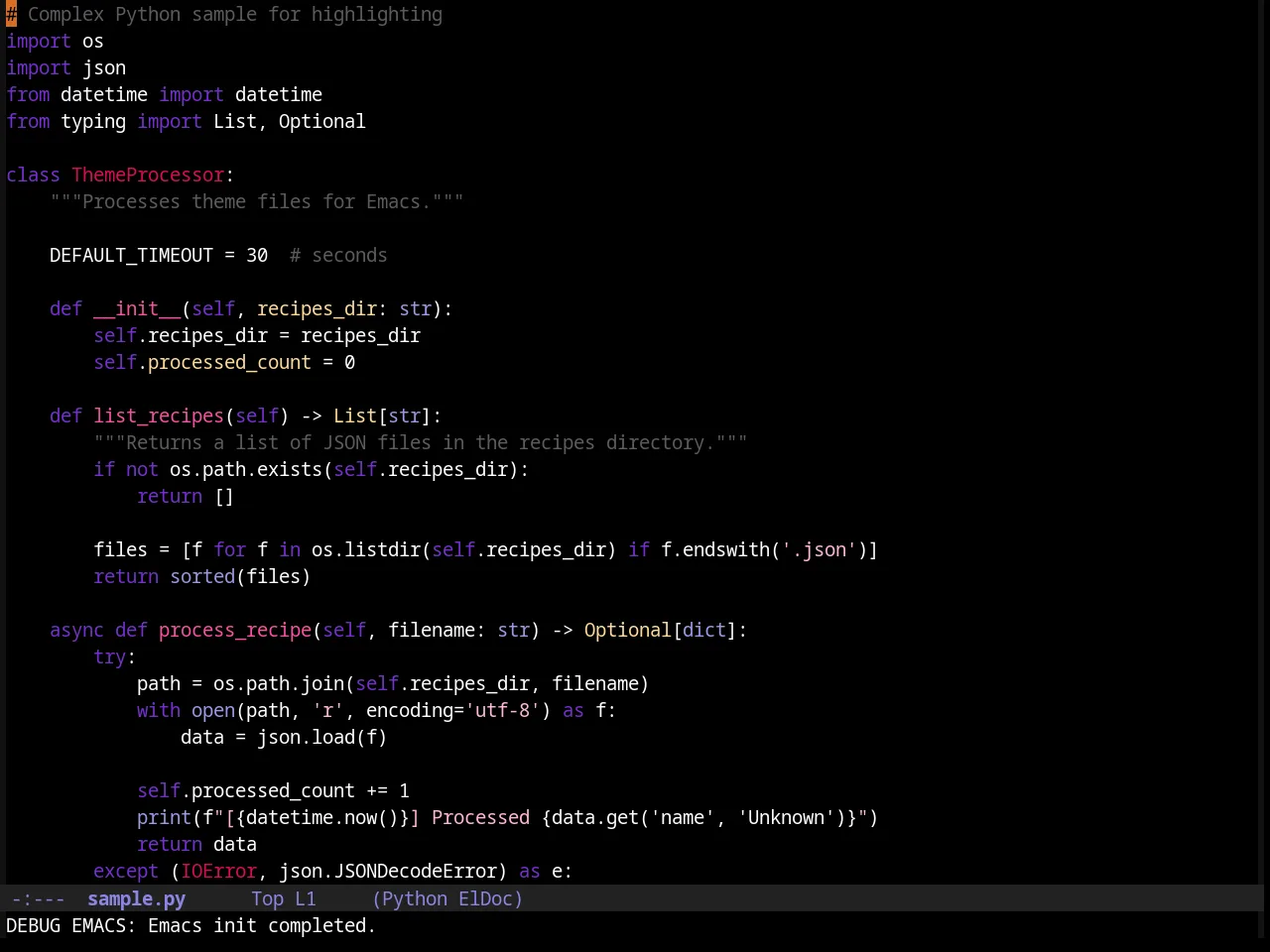The height and width of the screenshot is (952, 1270).
Task: Click the L1 line number indicator
Action: tap(306, 898)
